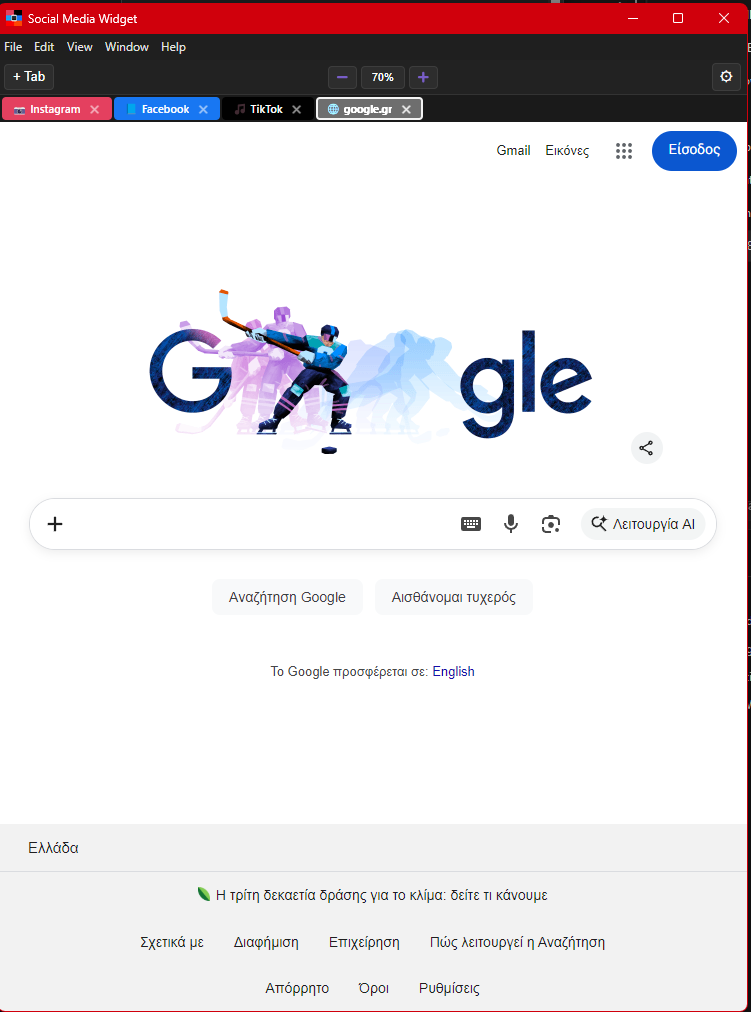This screenshot has width=751, height=1012.
Task: Open the Window menu
Action: (126, 47)
